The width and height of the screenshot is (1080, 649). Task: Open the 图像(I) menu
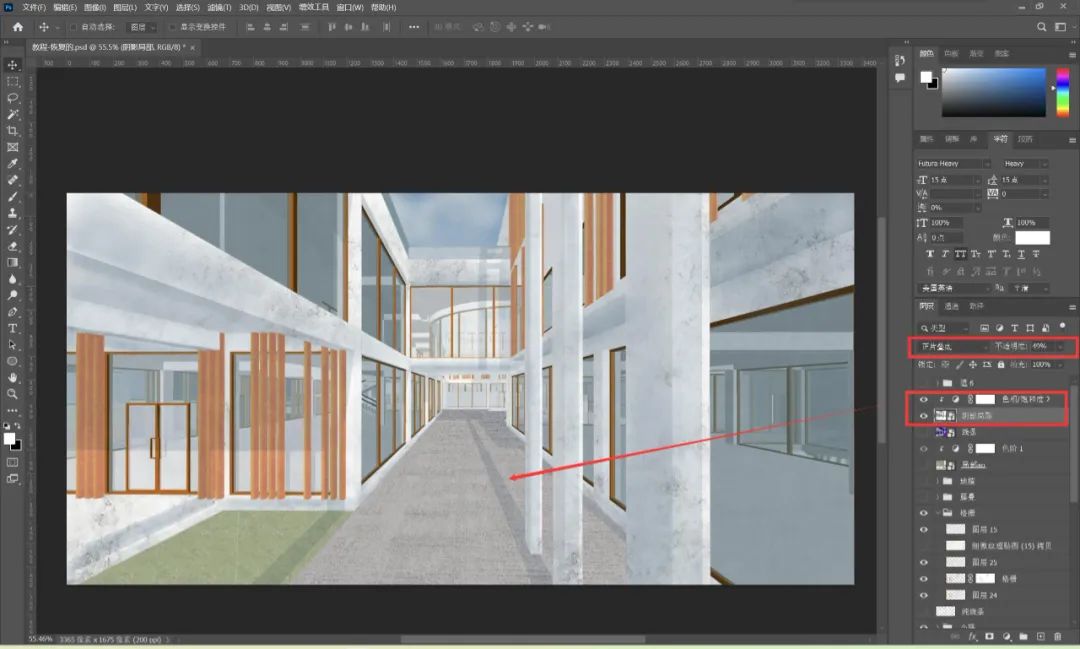[94, 8]
